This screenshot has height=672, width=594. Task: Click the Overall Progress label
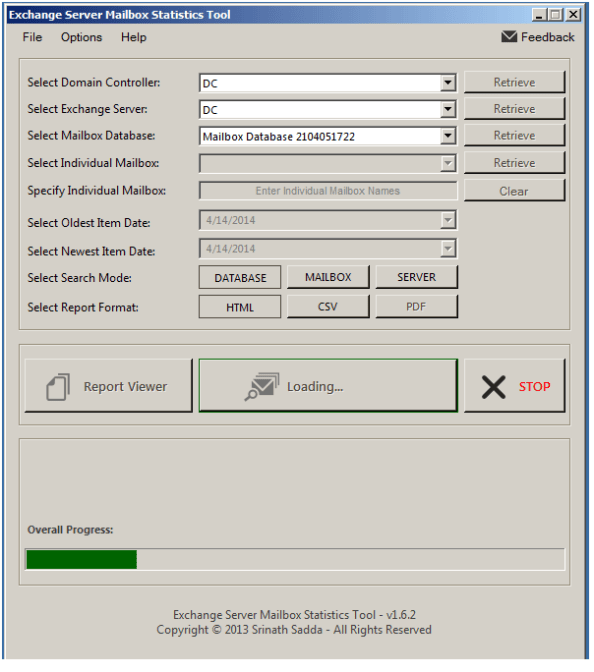[70, 530]
